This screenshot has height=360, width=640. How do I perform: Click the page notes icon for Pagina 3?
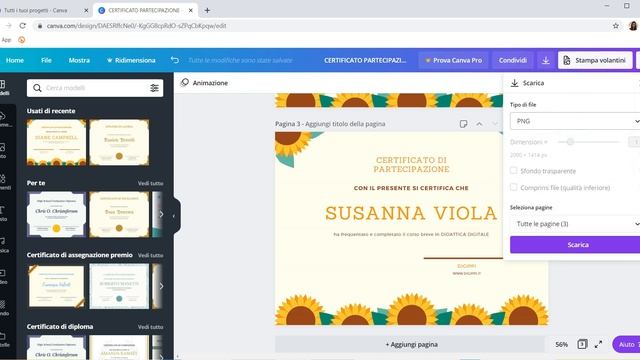463,124
